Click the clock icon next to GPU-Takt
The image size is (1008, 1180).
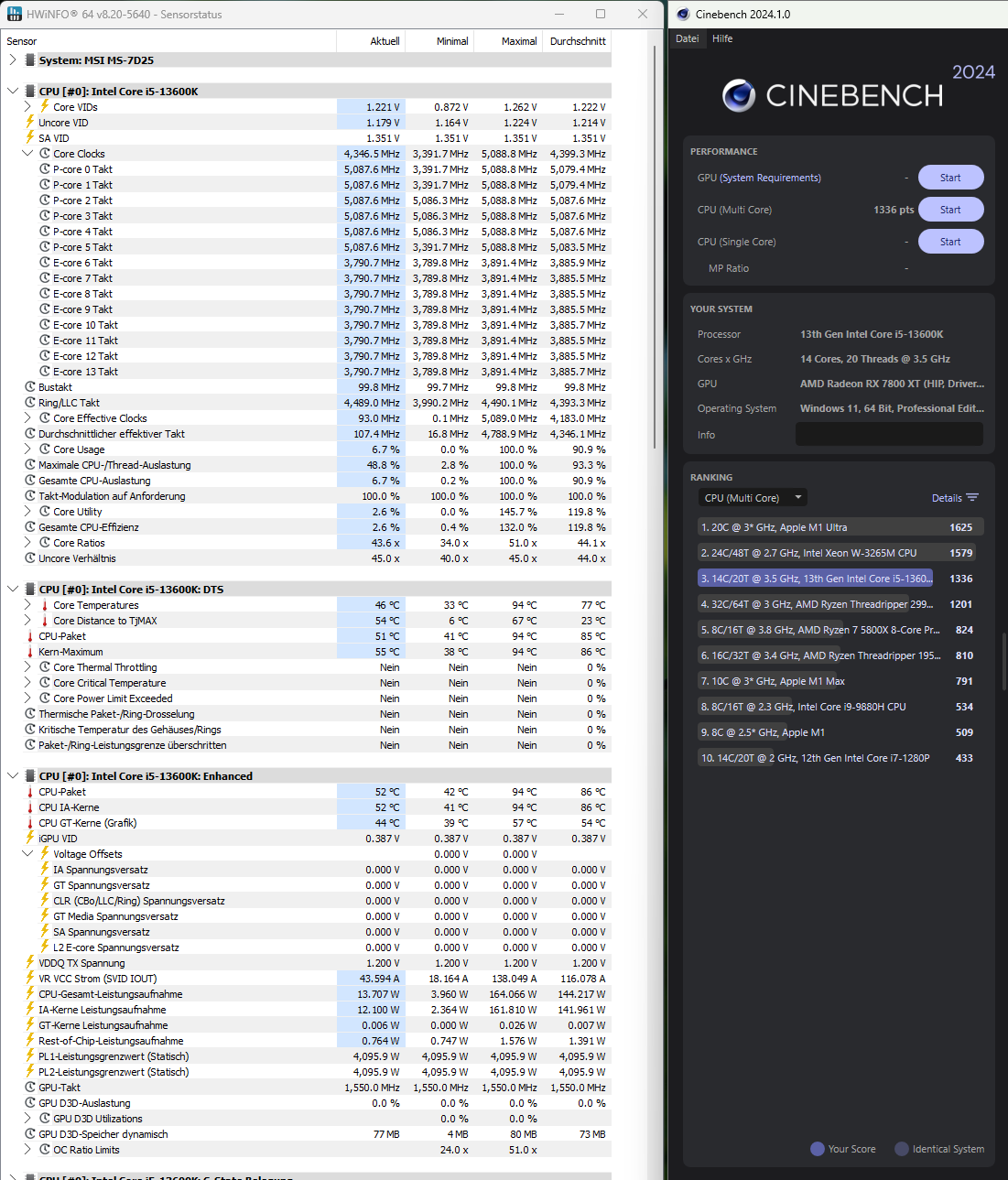(30, 1088)
